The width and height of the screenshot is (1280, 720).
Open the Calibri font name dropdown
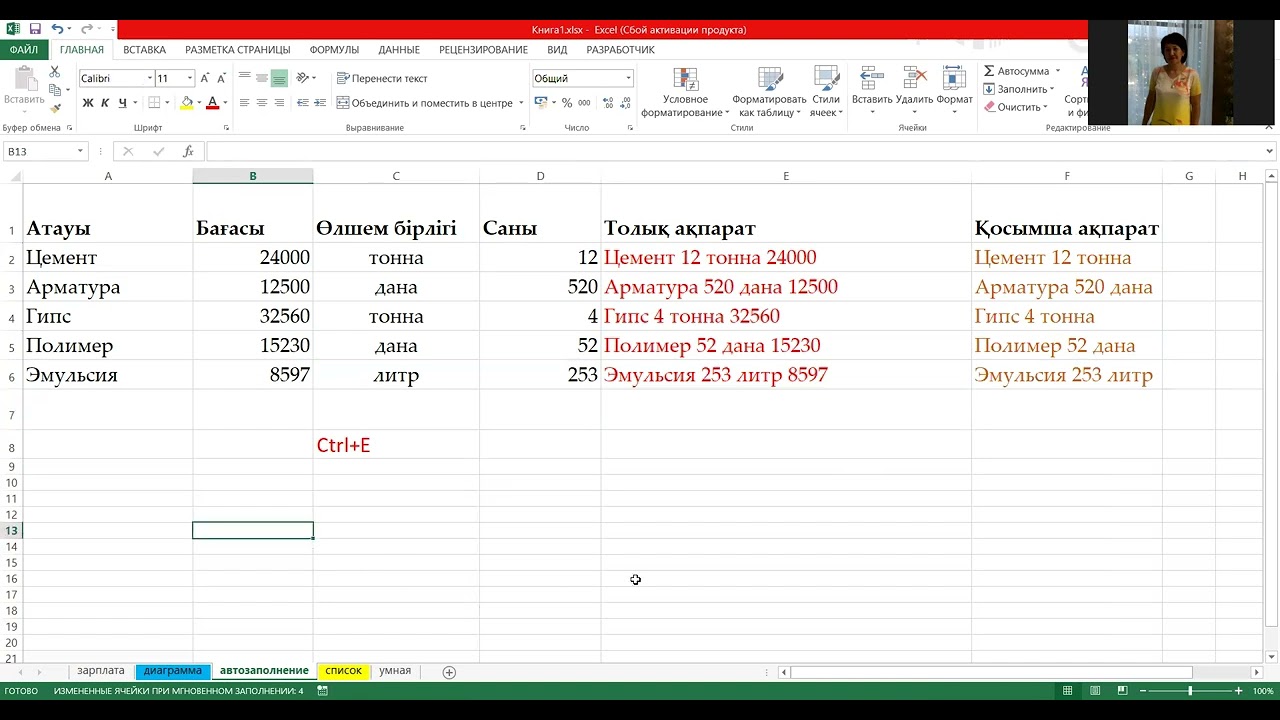pyautogui.click(x=150, y=78)
